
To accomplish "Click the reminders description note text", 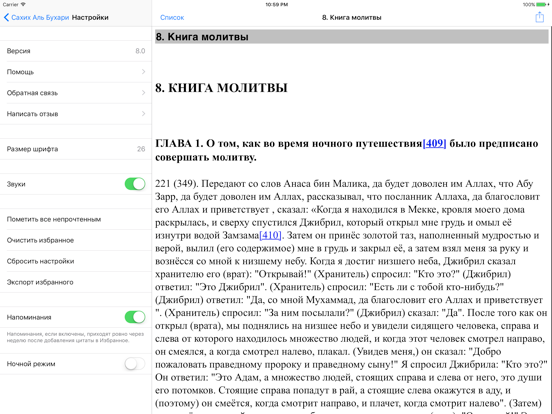I will coord(75,337).
